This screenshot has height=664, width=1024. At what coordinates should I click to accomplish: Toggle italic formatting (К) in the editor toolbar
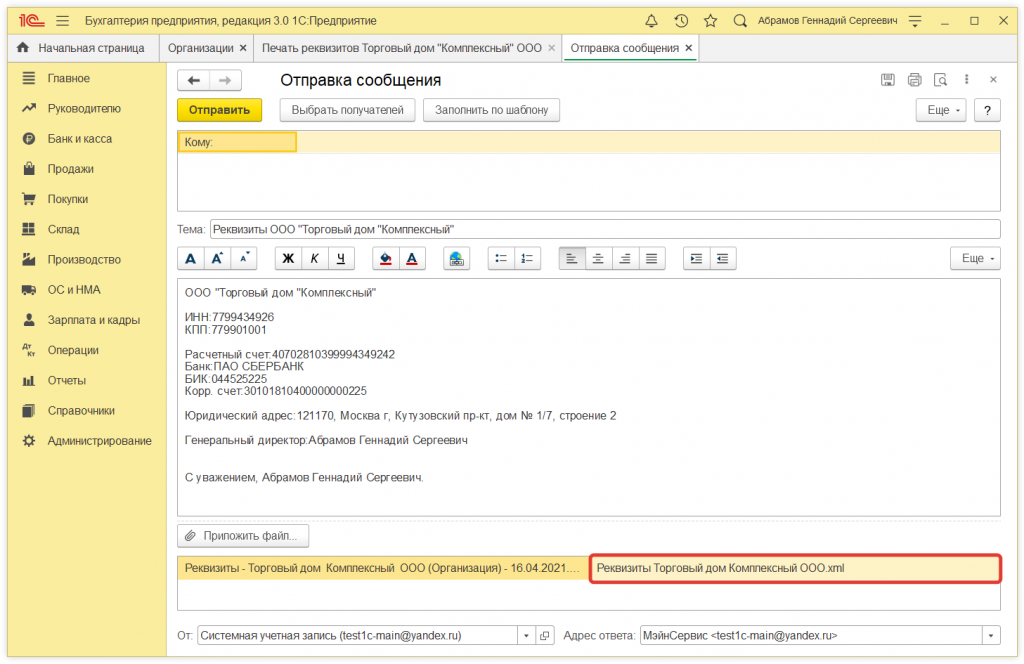[x=314, y=259]
